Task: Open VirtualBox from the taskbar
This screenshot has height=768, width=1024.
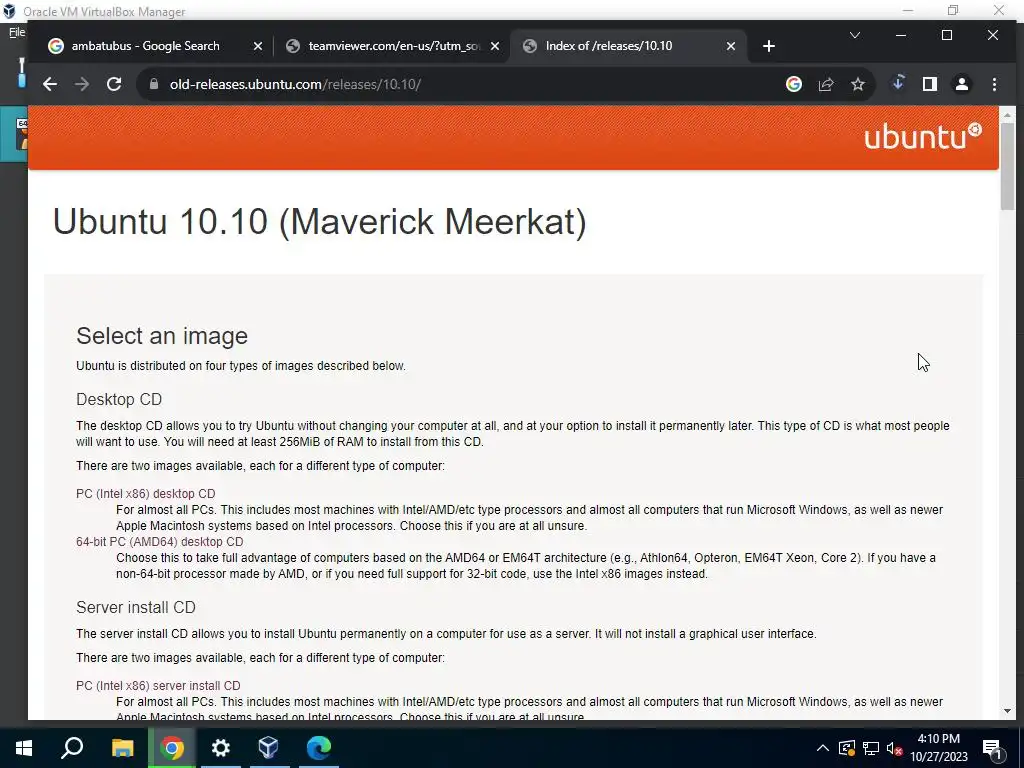Action: [x=268, y=748]
